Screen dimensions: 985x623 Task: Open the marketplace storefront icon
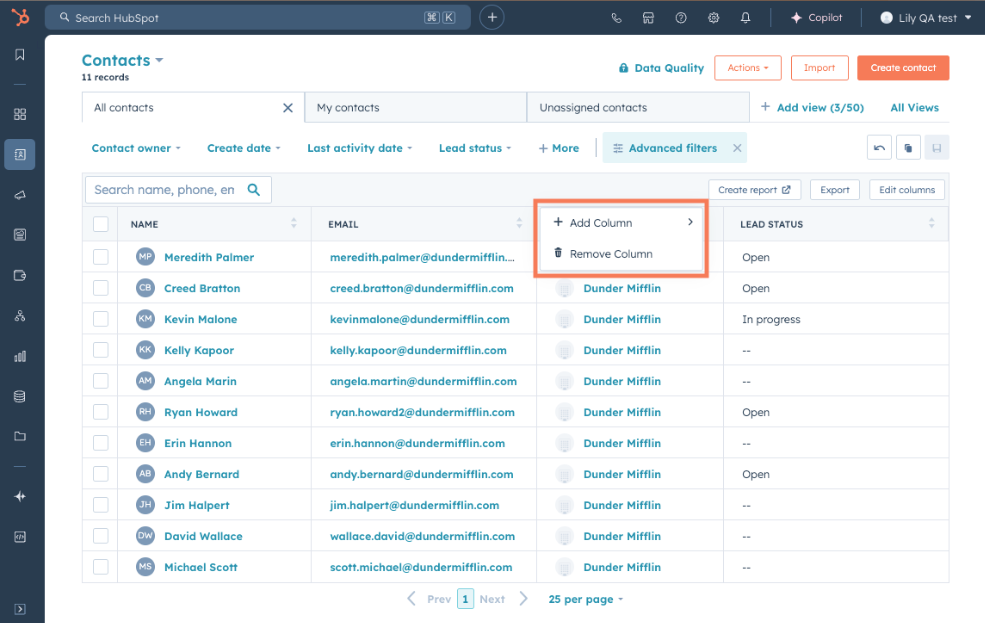(x=648, y=18)
